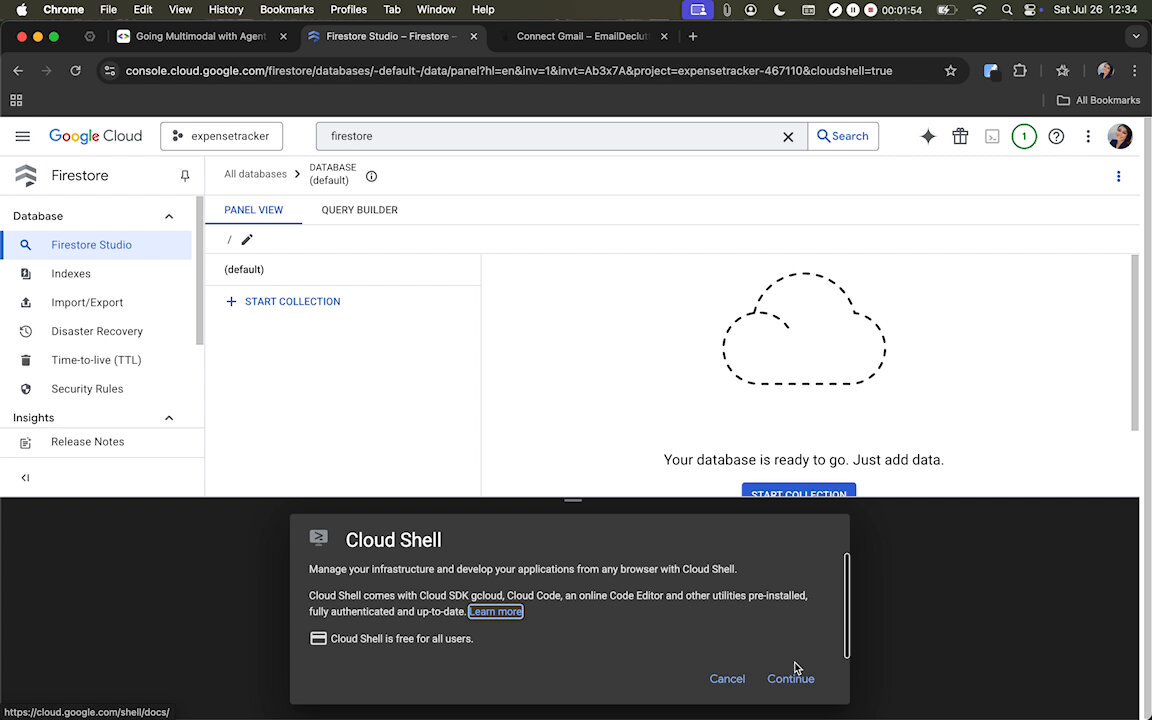
Task: Collapse the left sidebar with arrow icon
Action: 25,478
